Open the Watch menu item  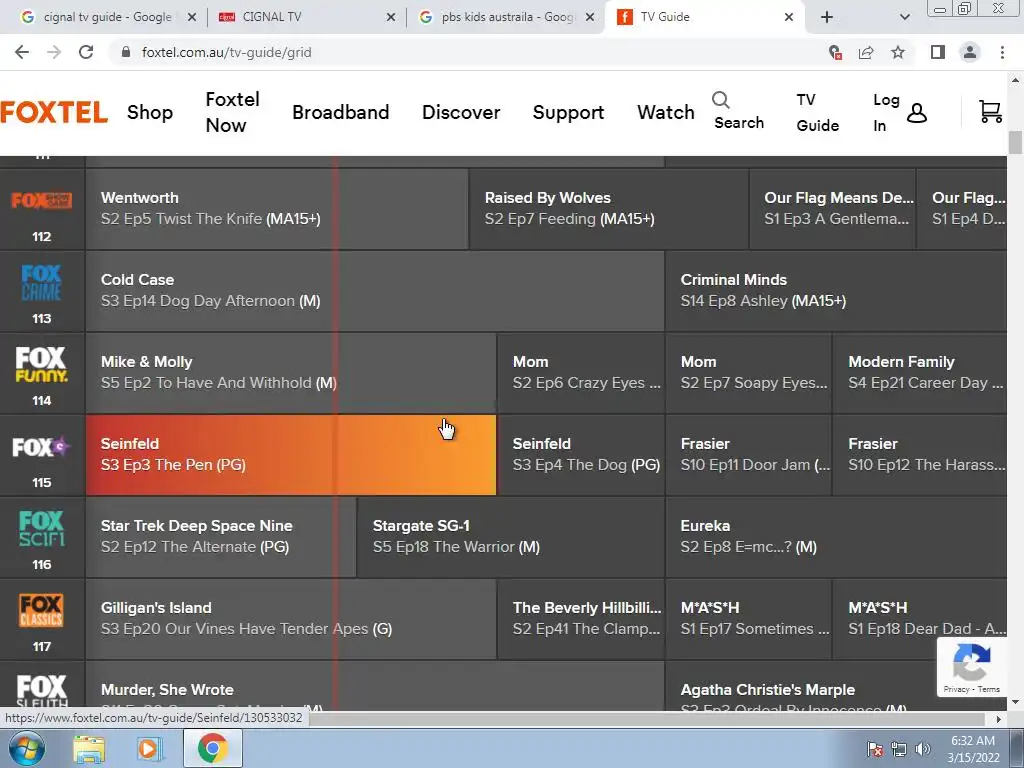tap(665, 112)
